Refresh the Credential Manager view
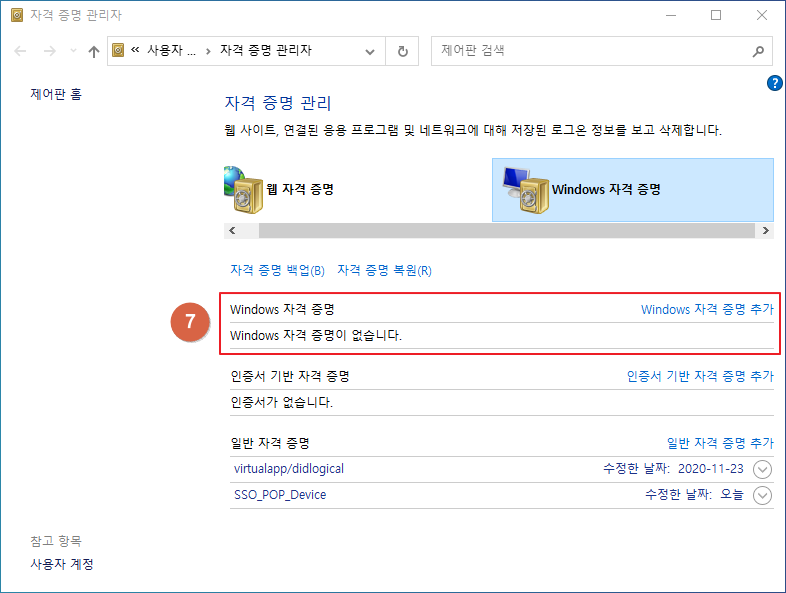This screenshot has height=593, width=786. [x=403, y=51]
